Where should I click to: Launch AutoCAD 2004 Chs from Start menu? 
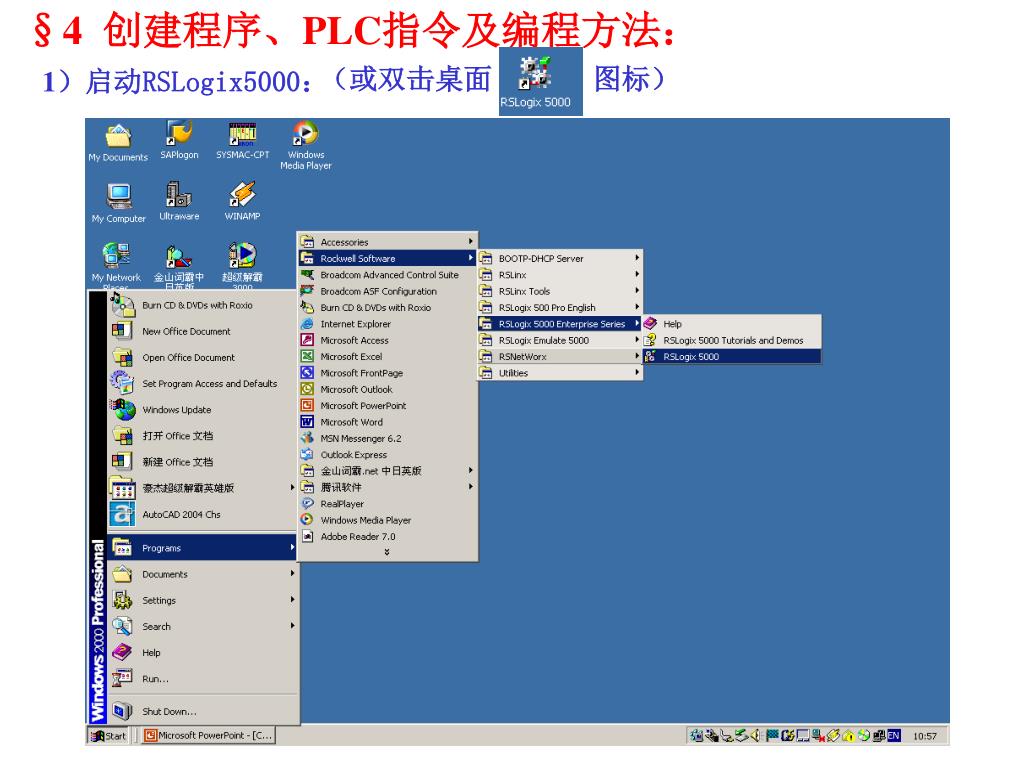(201, 514)
